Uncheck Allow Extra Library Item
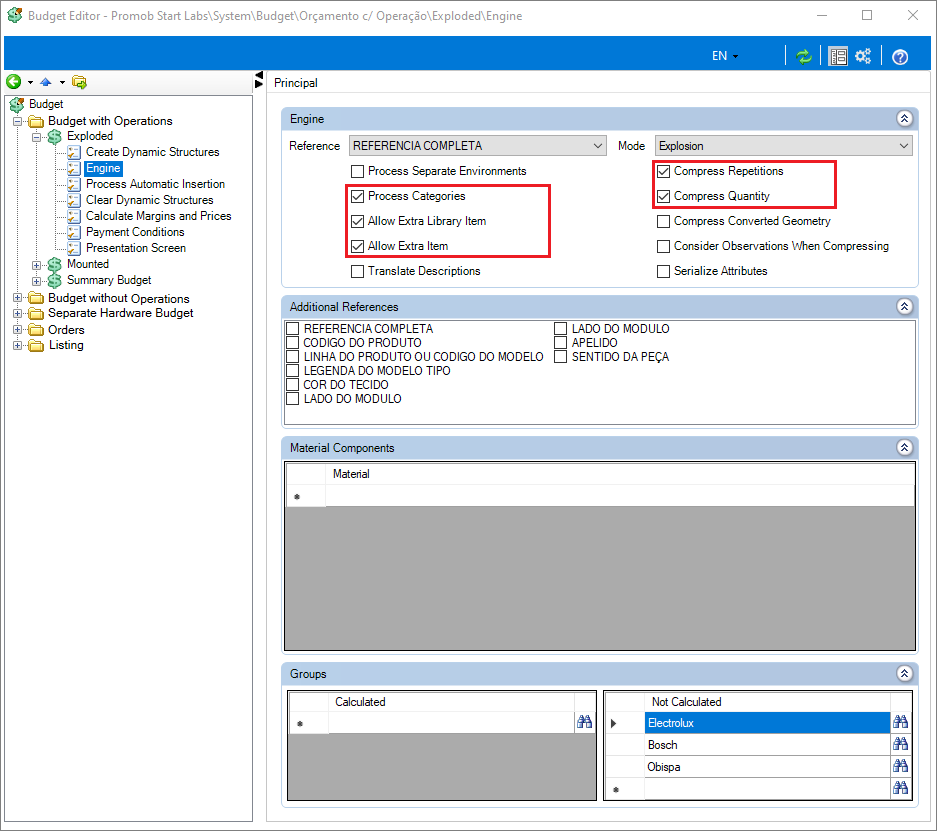The image size is (937, 831). (x=357, y=222)
